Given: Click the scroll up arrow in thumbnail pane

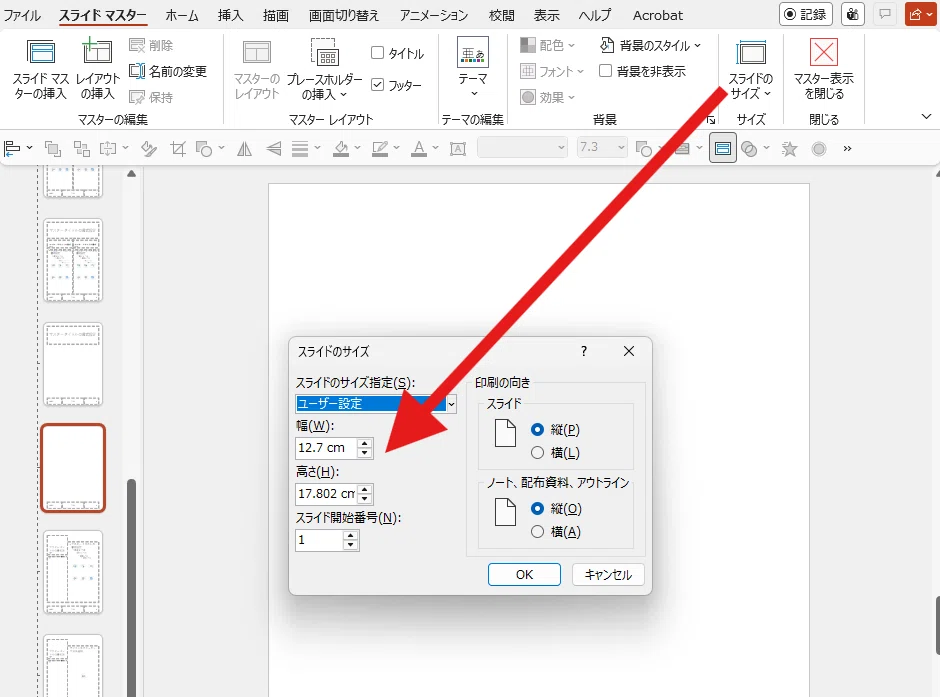Looking at the screenshot, I should [131, 174].
